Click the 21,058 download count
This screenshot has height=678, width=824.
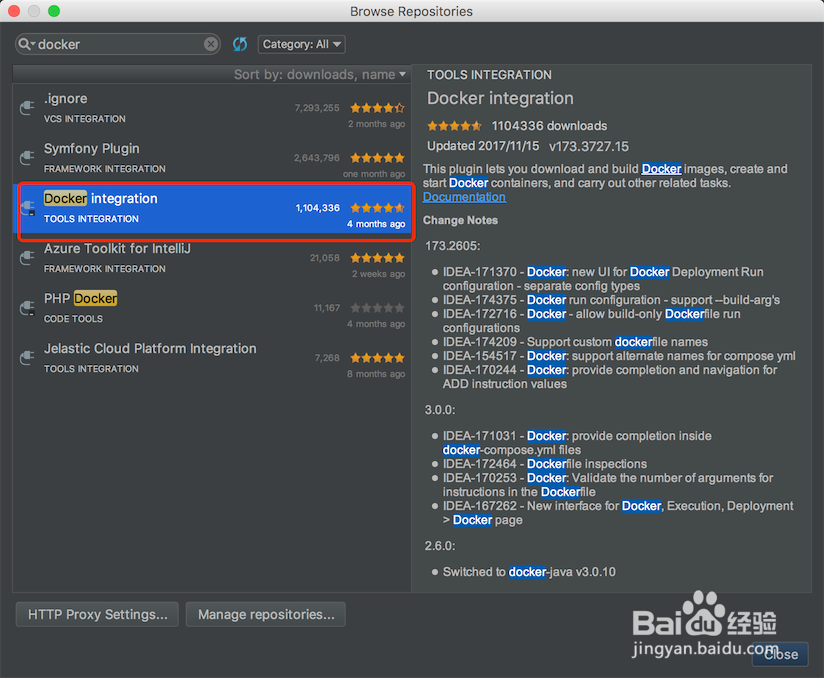click(x=325, y=258)
